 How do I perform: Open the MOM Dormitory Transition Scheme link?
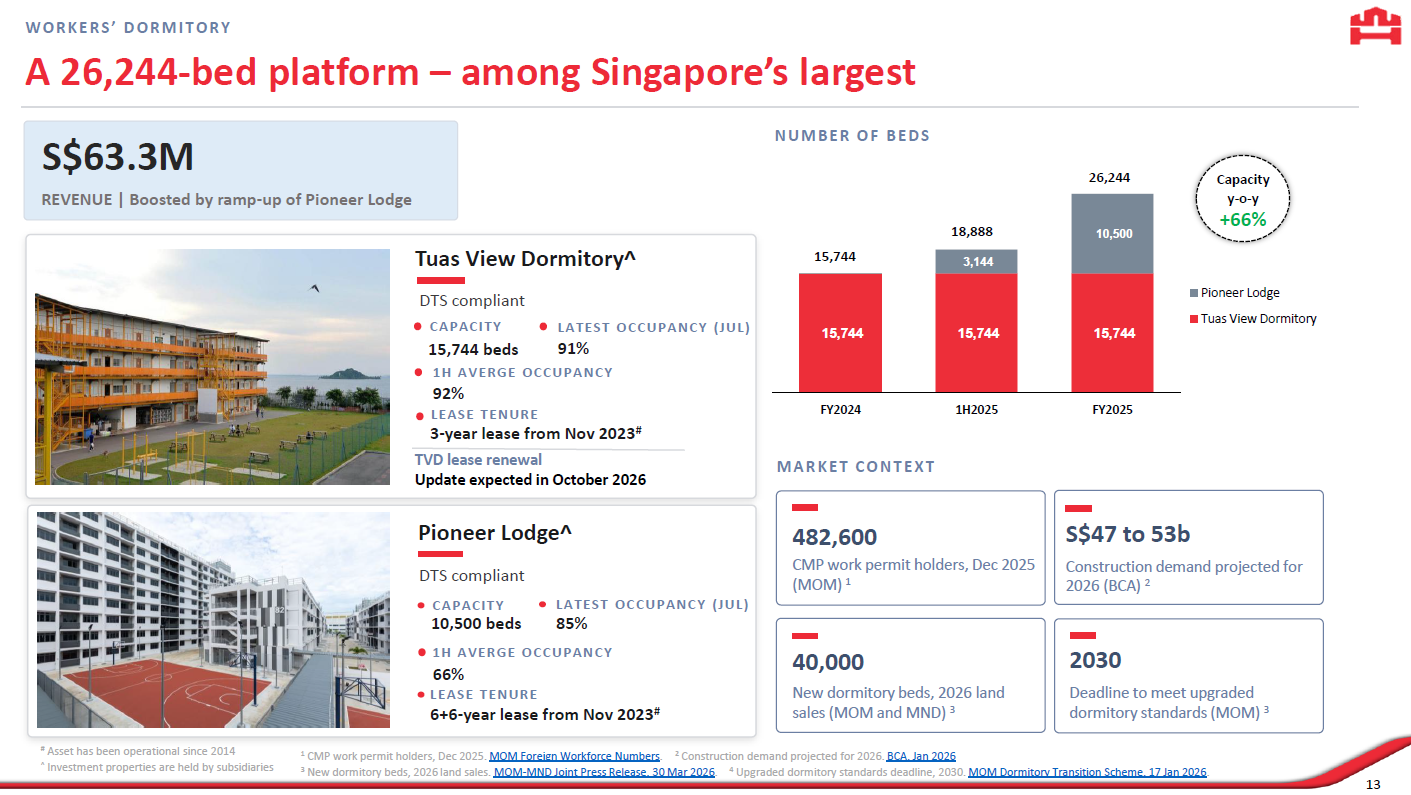[1088, 772]
